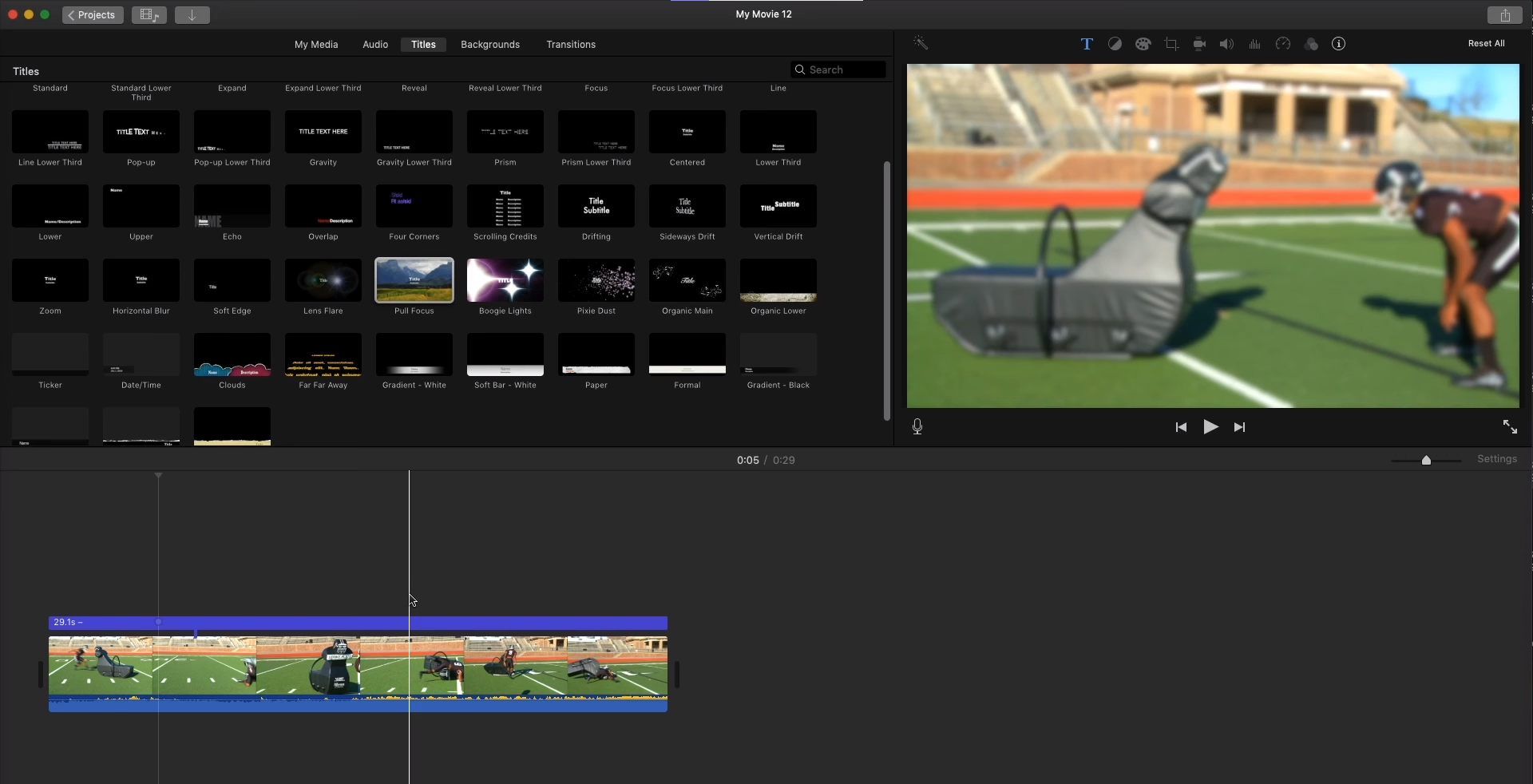Select the Cropping tool icon
Viewport: 1533px width, 784px height.
tap(1171, 45)
